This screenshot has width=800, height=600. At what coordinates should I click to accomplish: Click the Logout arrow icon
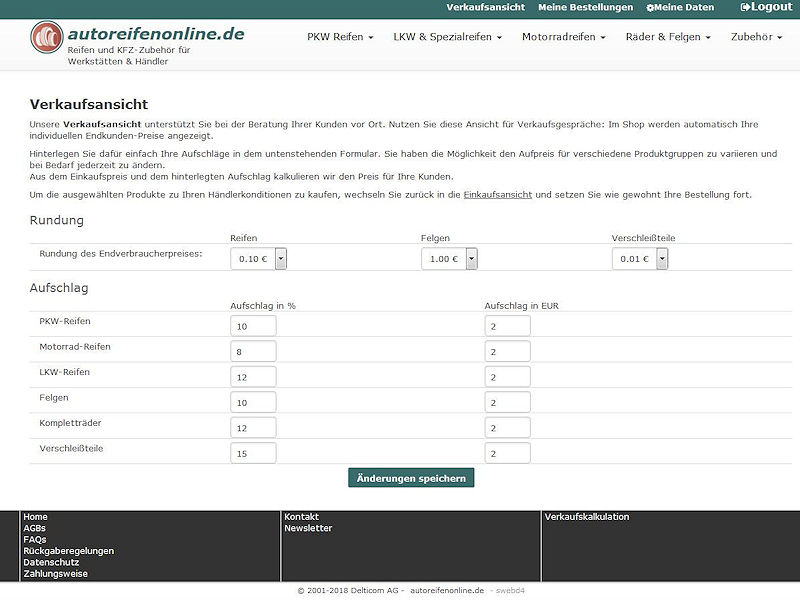[745, 7]
